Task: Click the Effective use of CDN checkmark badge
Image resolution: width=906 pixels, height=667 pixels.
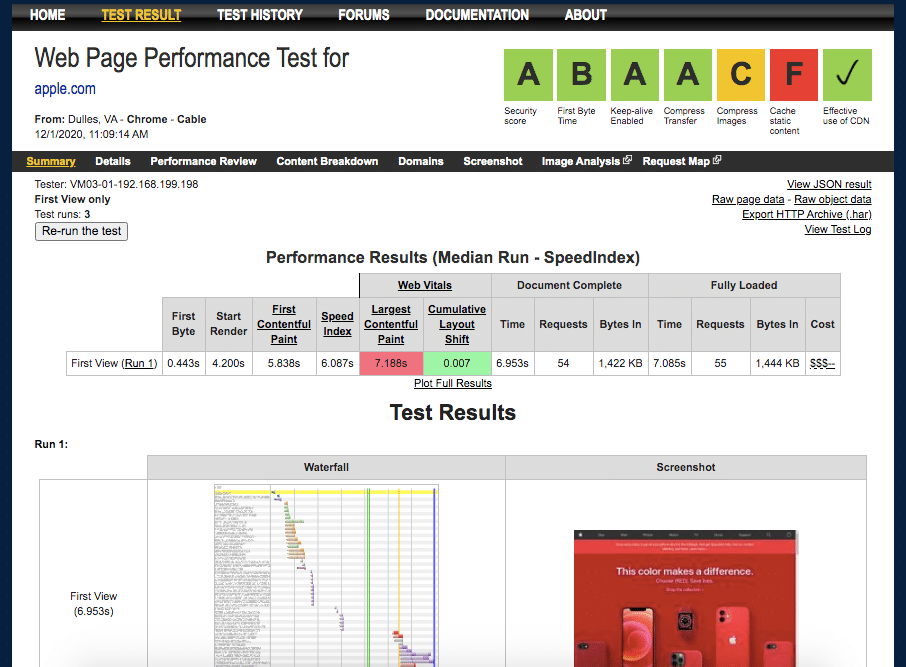Action: (847, 75)
